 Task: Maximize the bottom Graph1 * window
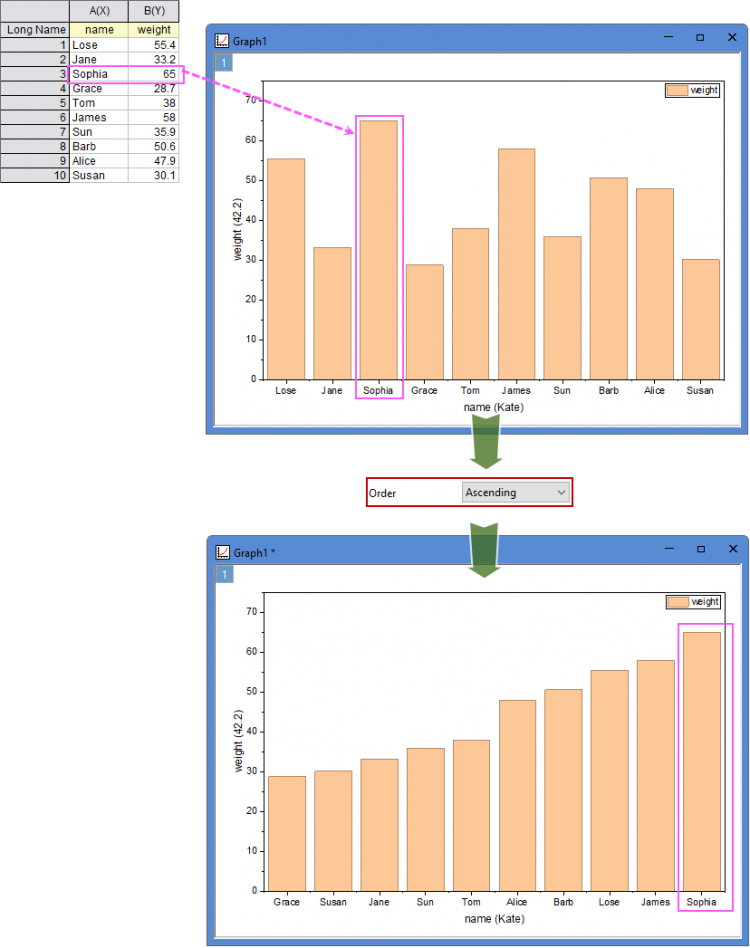coord(701,549)
